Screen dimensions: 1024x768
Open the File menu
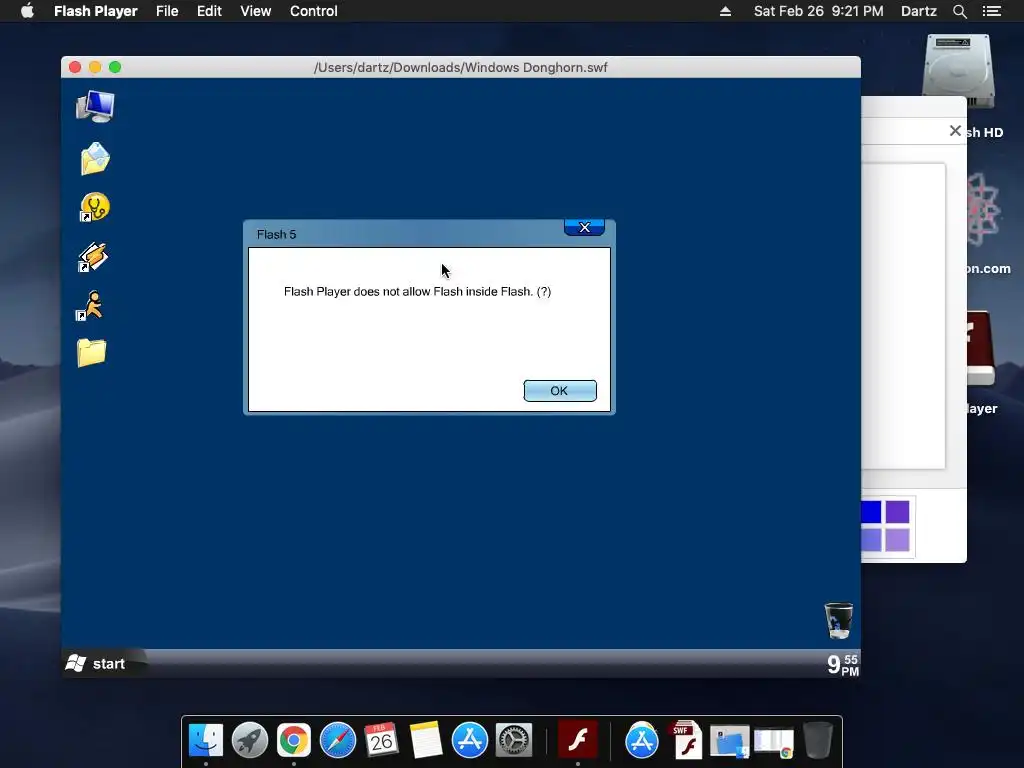[167, 11]
